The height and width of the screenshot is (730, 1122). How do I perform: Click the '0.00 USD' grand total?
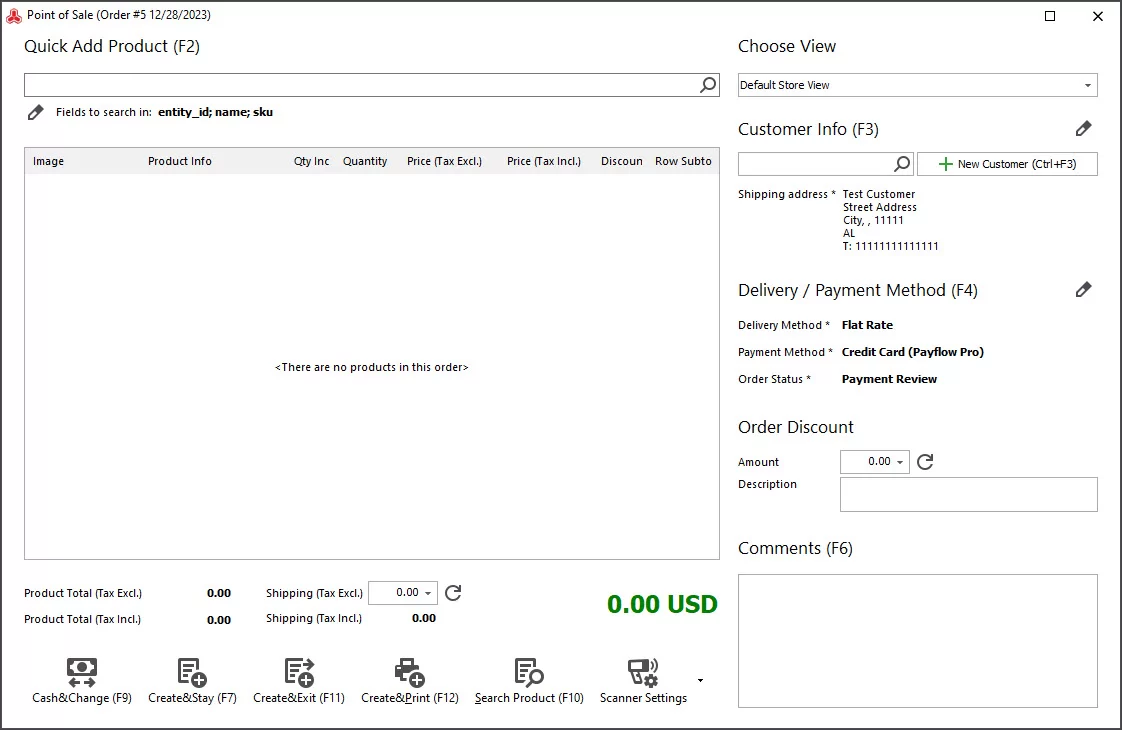click(662, 604)
